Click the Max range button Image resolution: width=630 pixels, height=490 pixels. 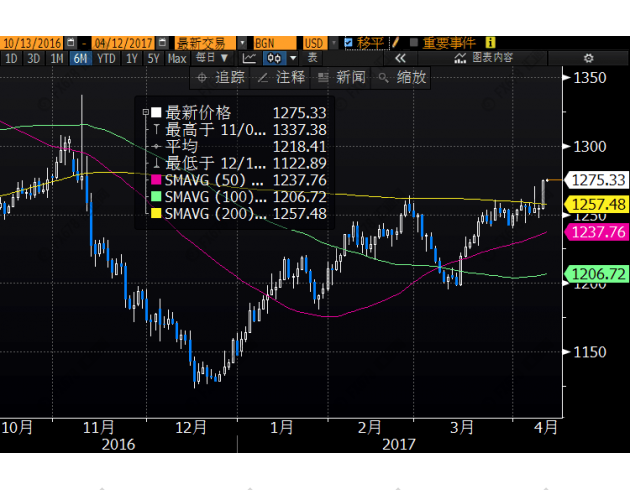coord(177,58)
